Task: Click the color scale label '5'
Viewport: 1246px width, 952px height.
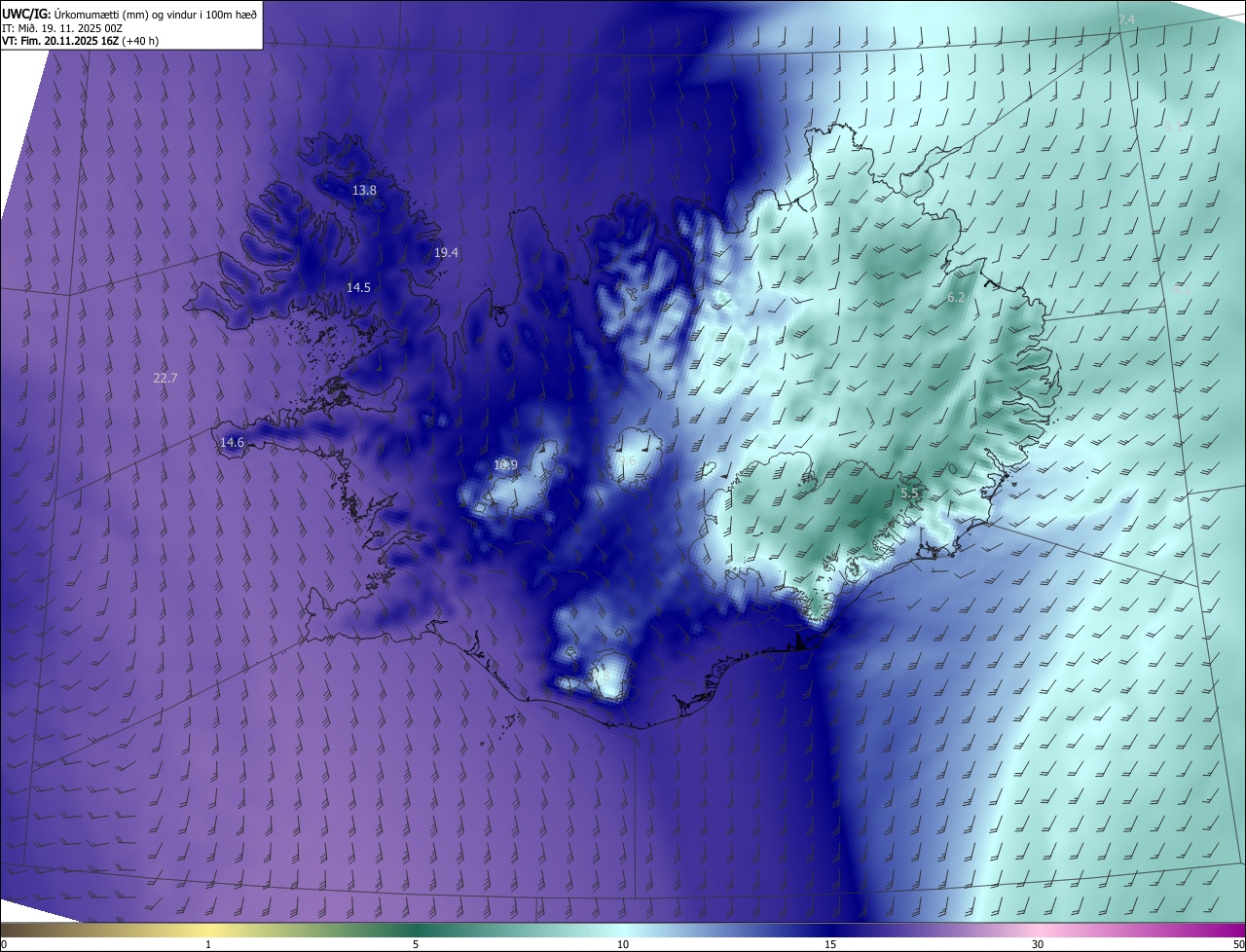Action: coord(416,944)
